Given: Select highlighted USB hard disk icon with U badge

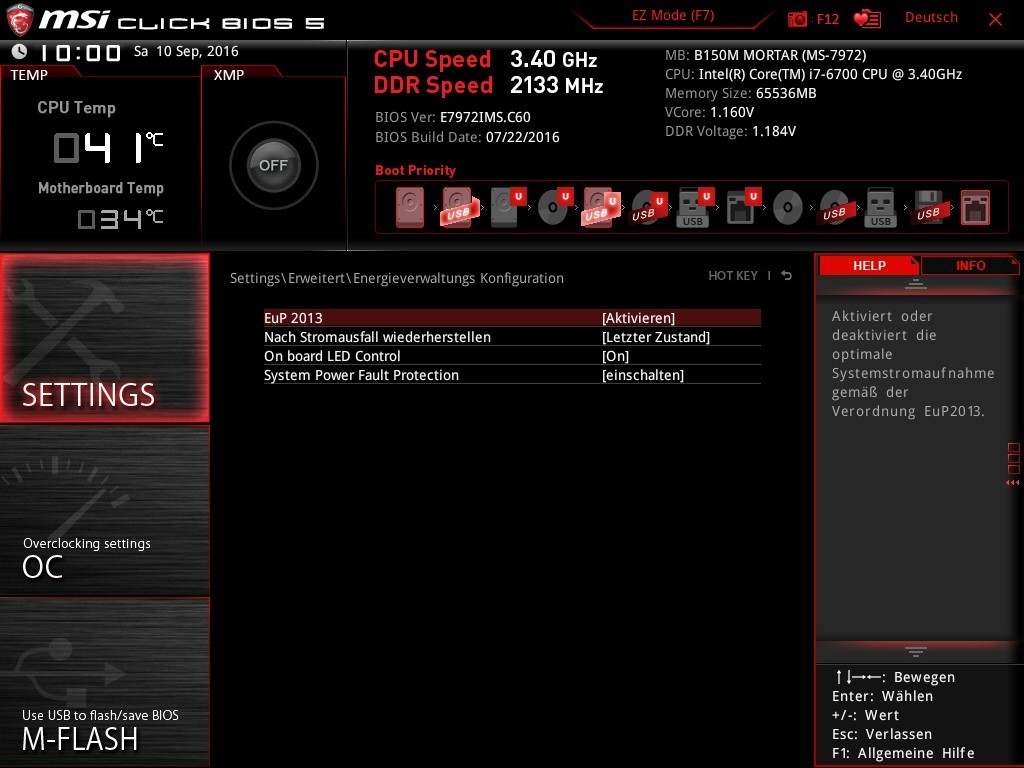Looking at the screenshot, I should click(600, 208).
